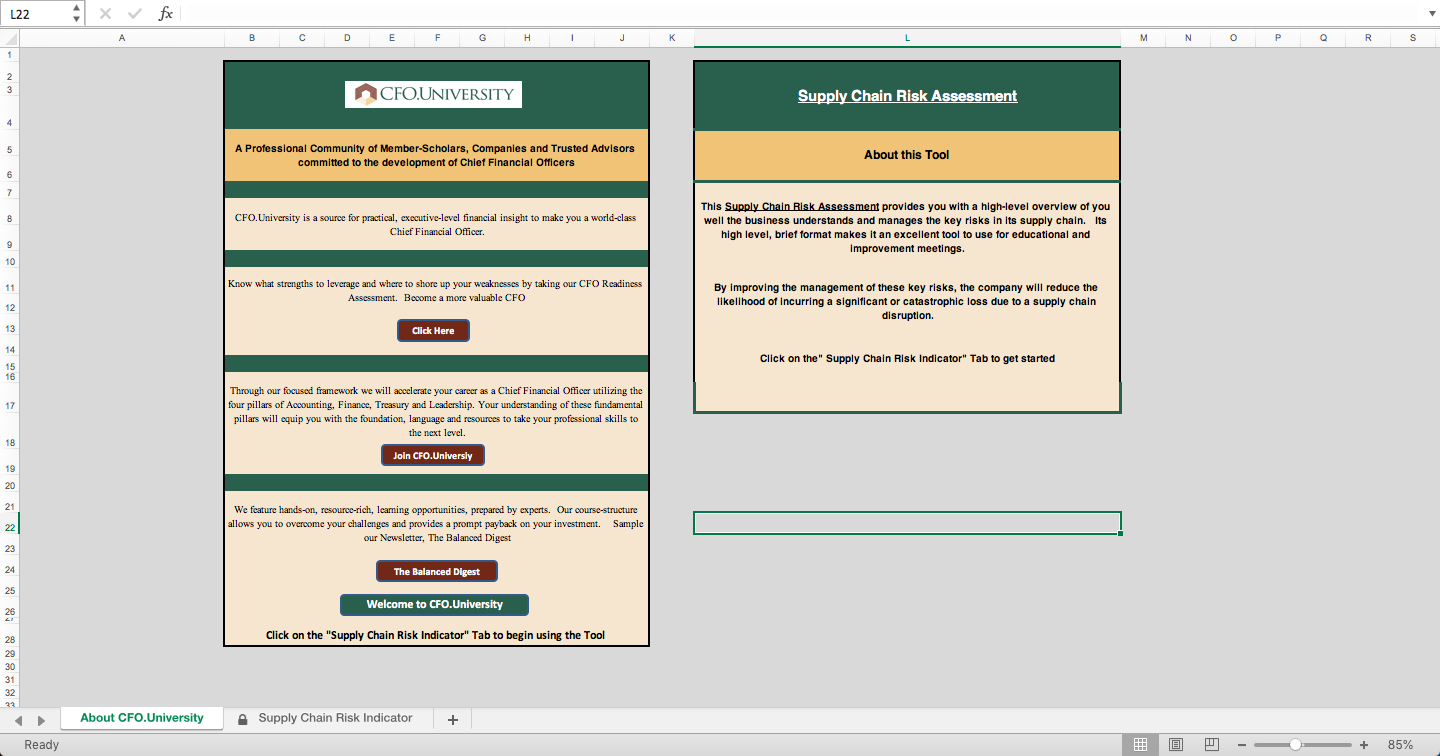Open the Insert Function fx button
This screenshot has height=756, width=1440.
(x=166, y=14)
